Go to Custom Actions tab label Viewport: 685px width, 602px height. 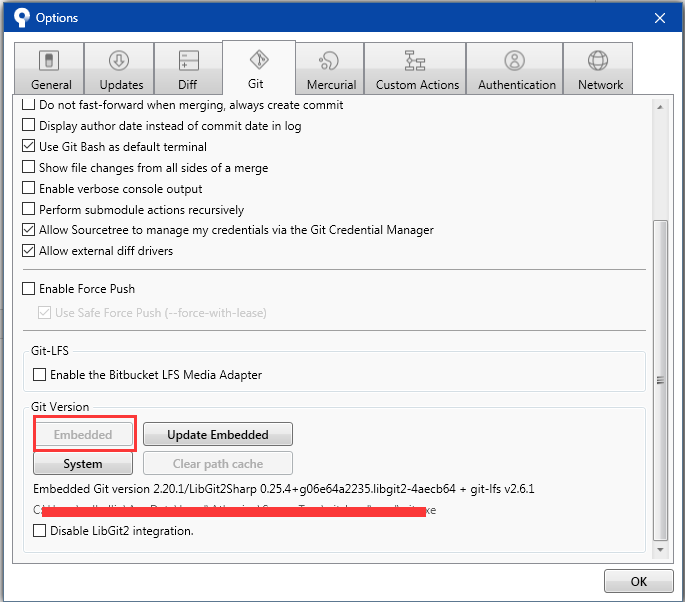click(x=417, y=84)
